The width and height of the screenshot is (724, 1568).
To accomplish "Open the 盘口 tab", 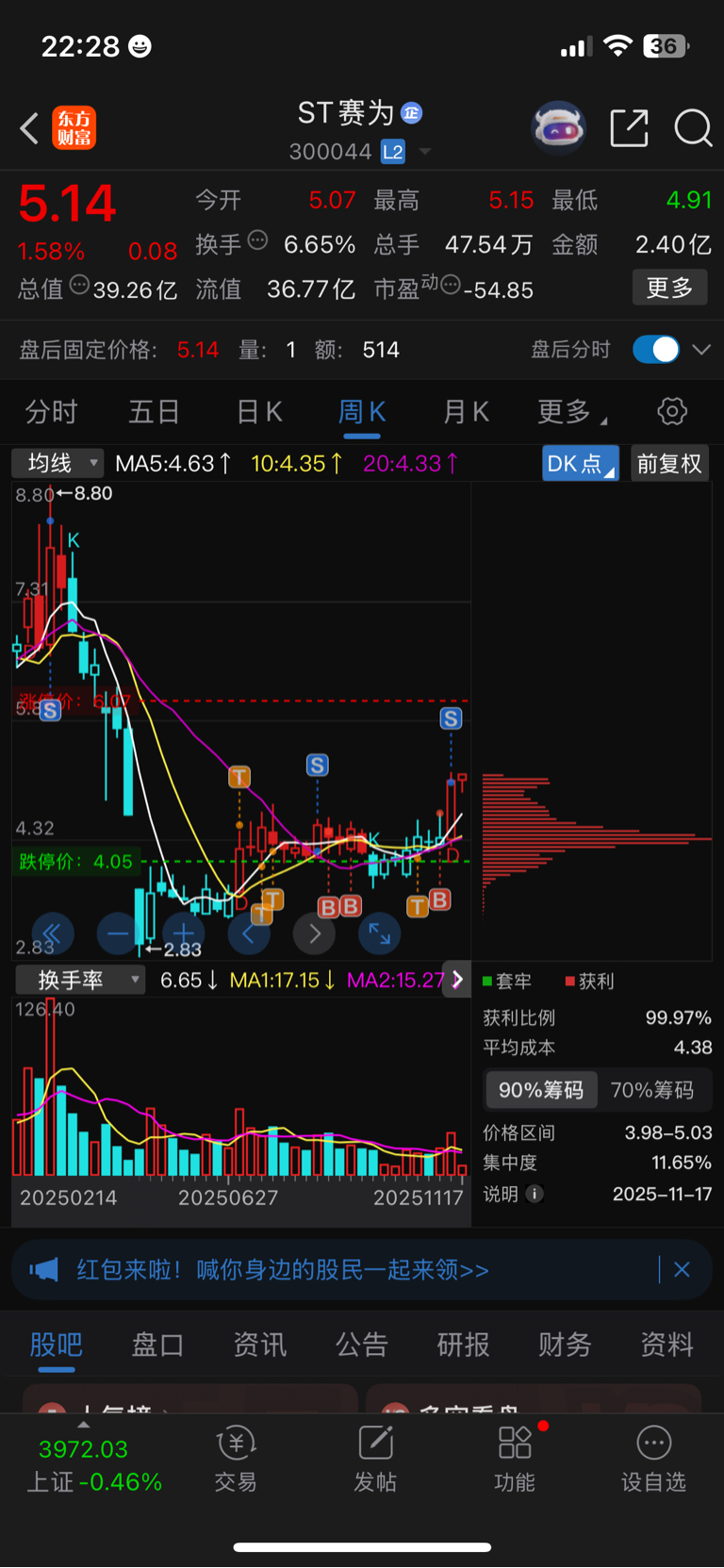I will point(157,1345).
